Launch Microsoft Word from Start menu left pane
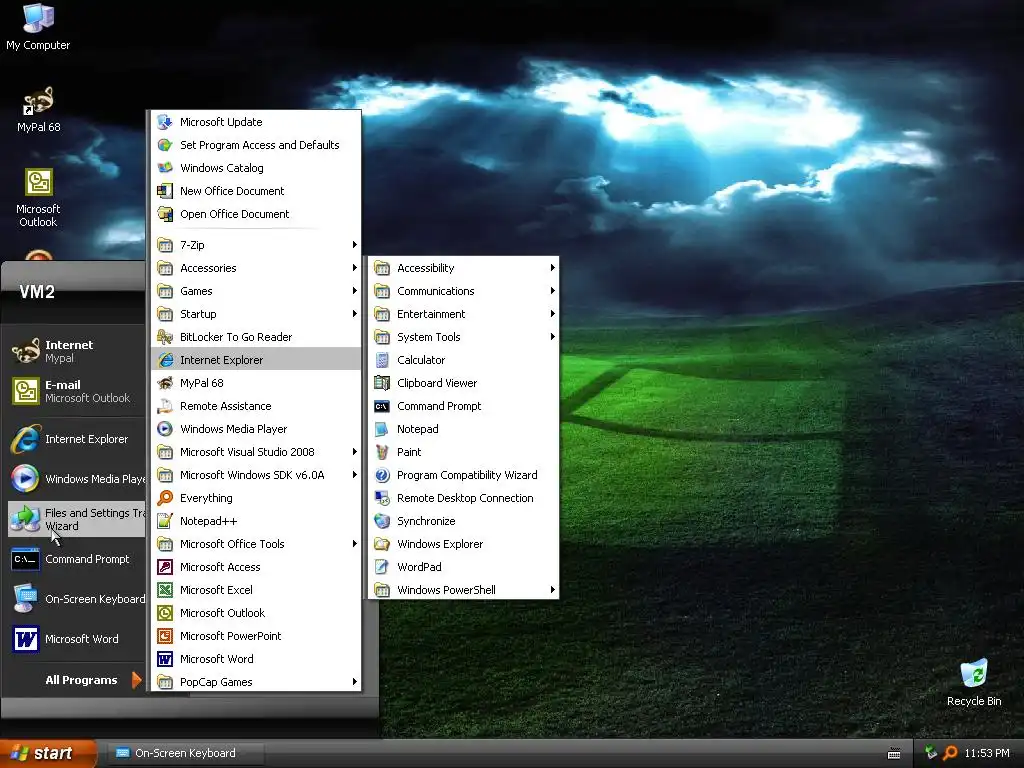Image resolution: width=1024 pixels, height=768 pixels. coord(76,639)
